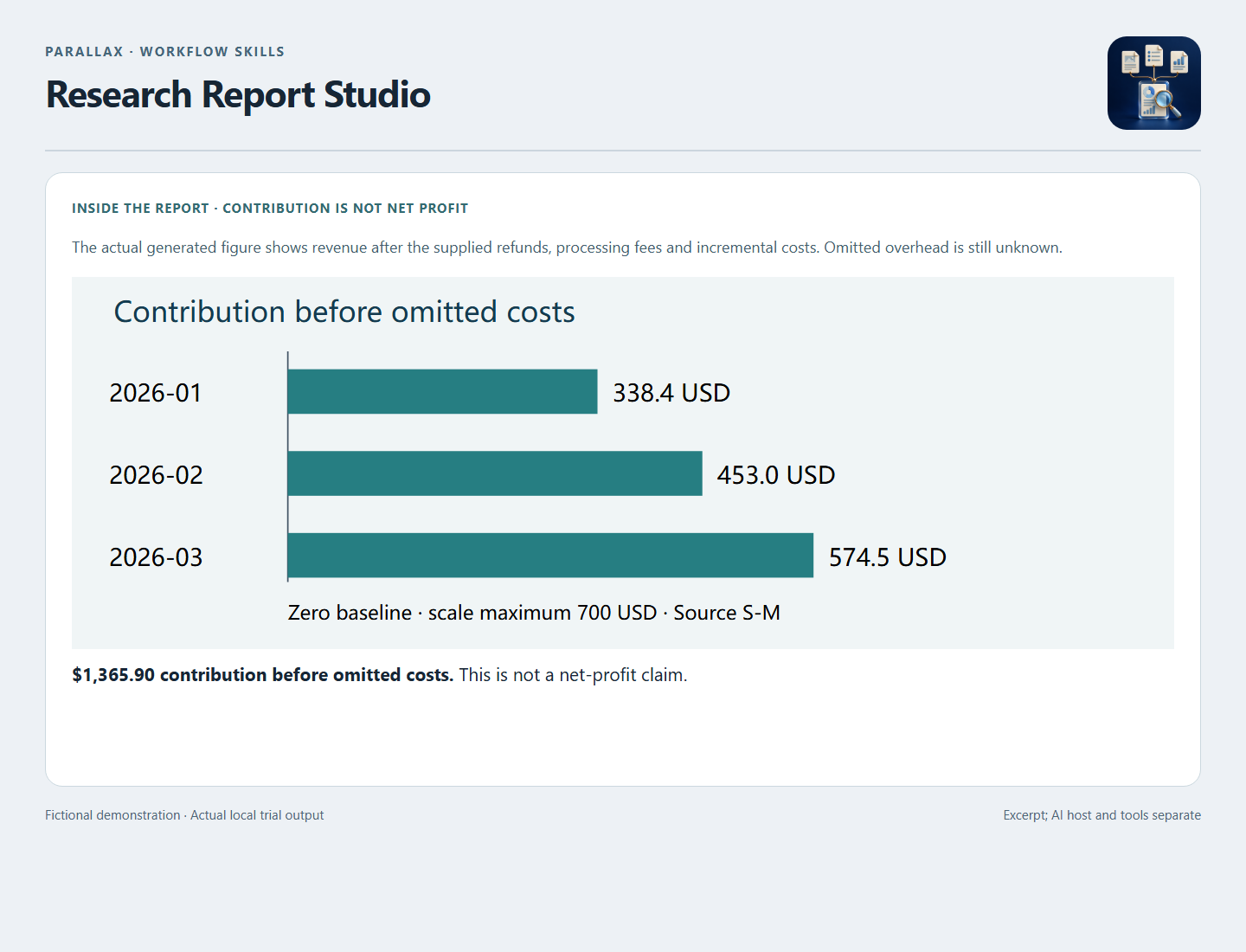
Task: Click the PARALLAX · WORKFLOW SKILLS label
Action: [x=164, y=52]
